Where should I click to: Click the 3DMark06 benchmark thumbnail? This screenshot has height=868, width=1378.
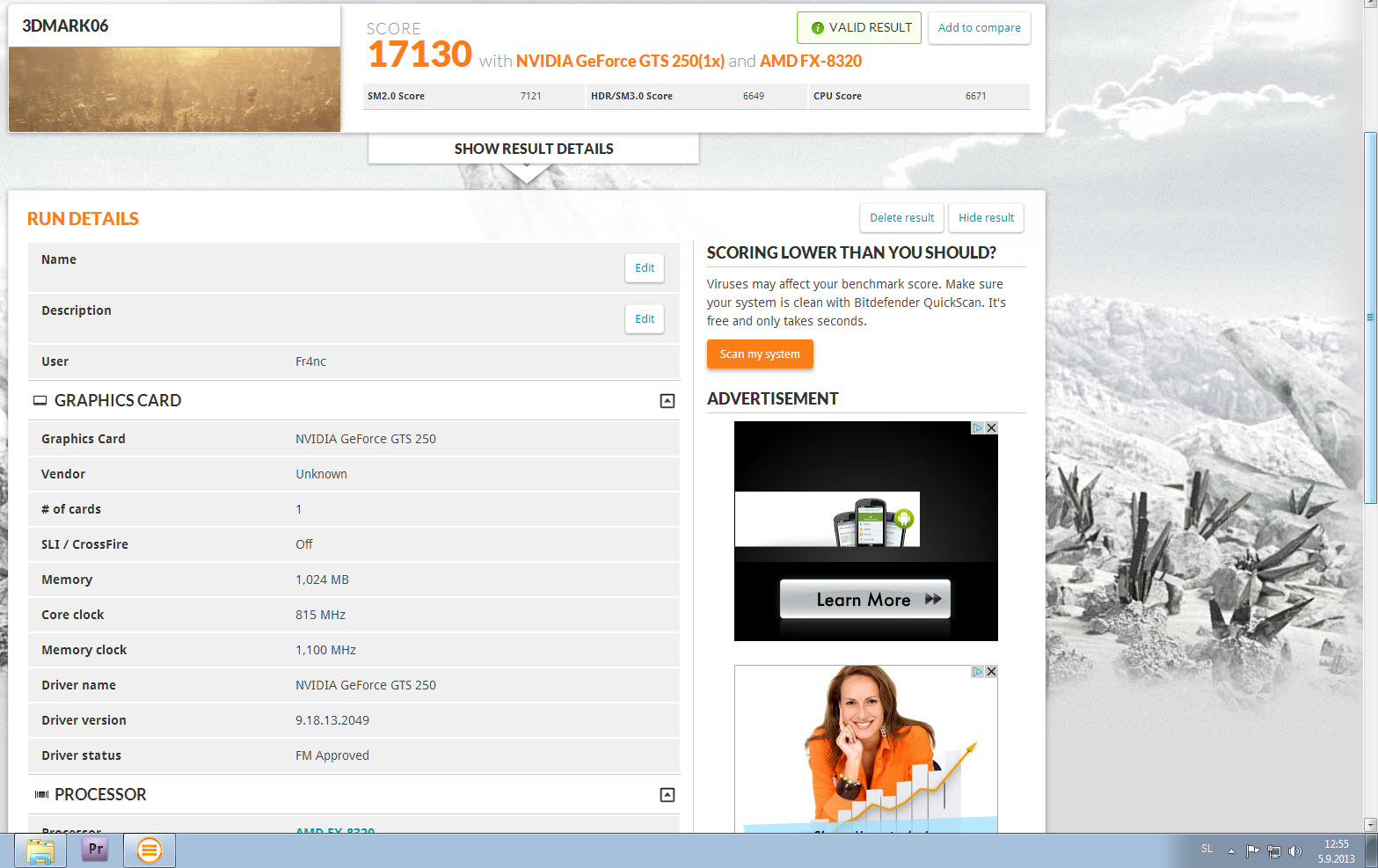click(x=174, y=89)
